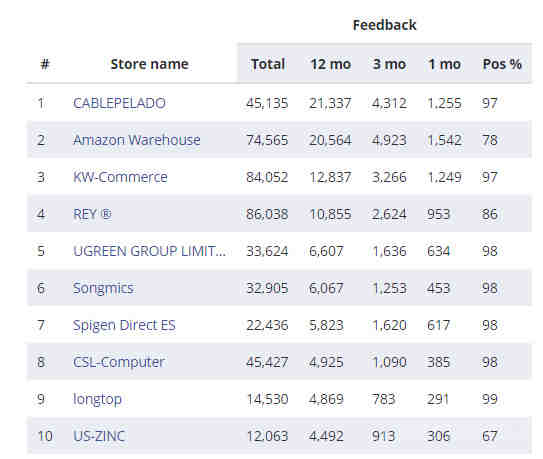Sort by the Total feedback column header
Viewport: 543px width, 459px height.
point(268,64)
